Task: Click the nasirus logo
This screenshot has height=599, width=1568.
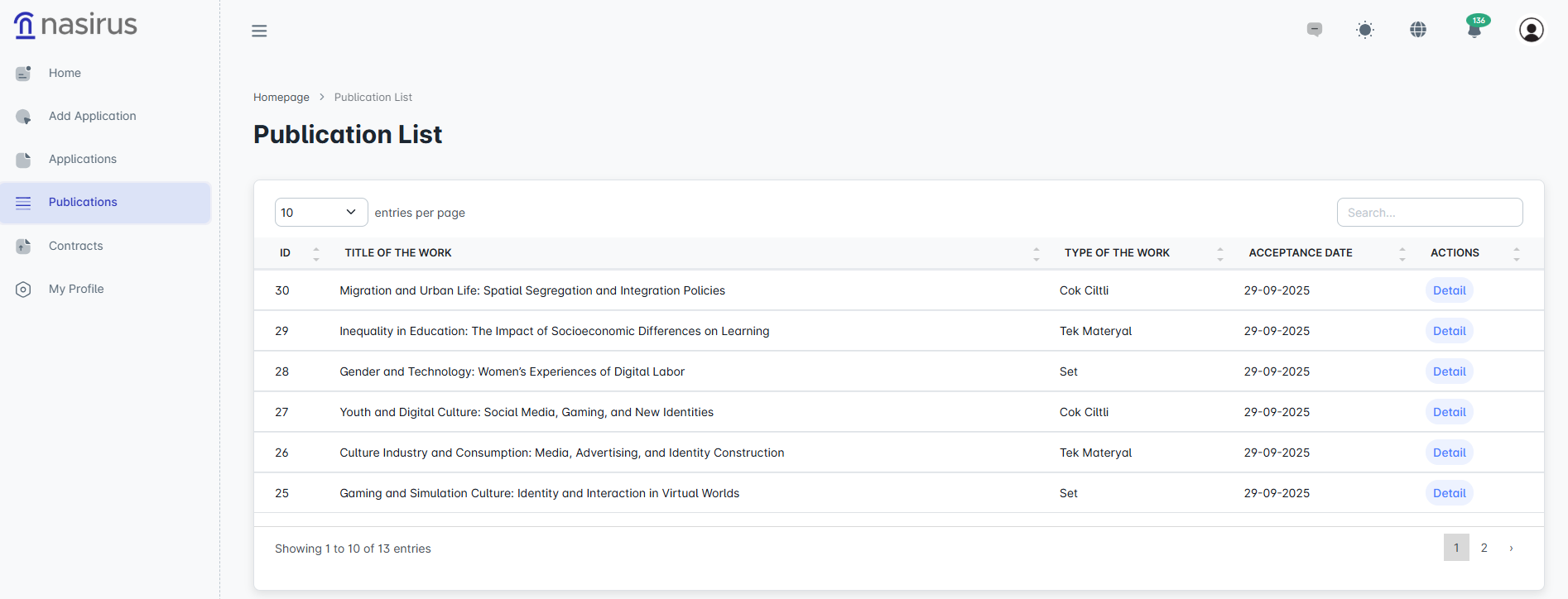Action: pyautogui.click(x=76, y=25)
